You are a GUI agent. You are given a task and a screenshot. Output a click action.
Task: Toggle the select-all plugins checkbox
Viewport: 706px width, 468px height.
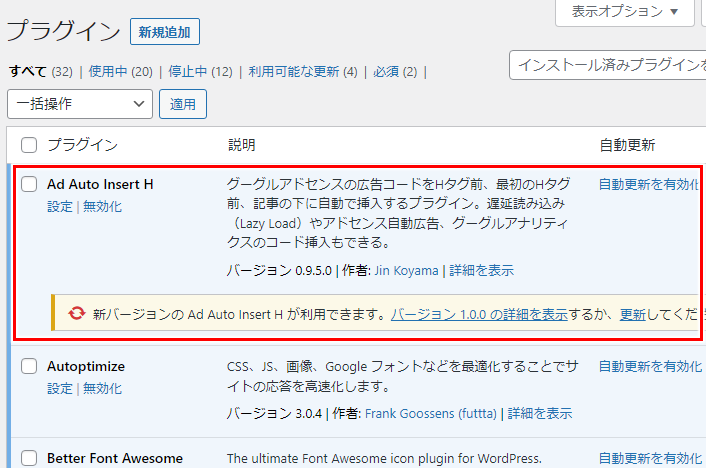29,145
